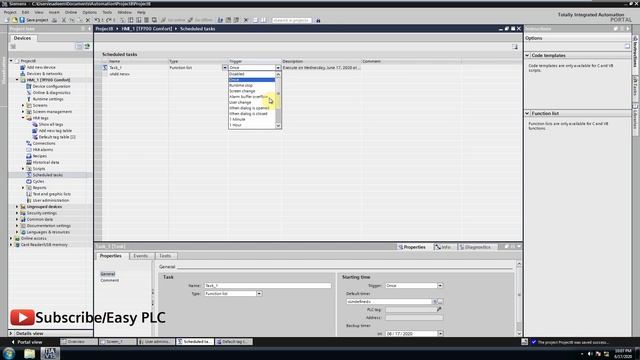
Task: Open the Online menu
Action: click(71, 12)
